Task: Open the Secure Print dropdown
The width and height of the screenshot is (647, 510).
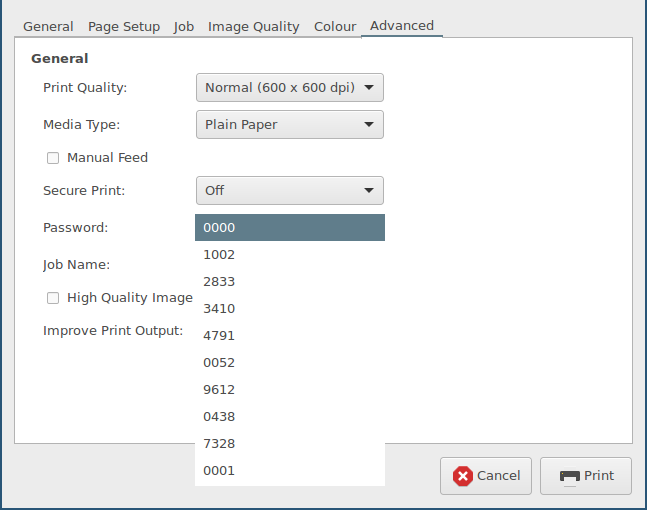Action: coord(290,190)
